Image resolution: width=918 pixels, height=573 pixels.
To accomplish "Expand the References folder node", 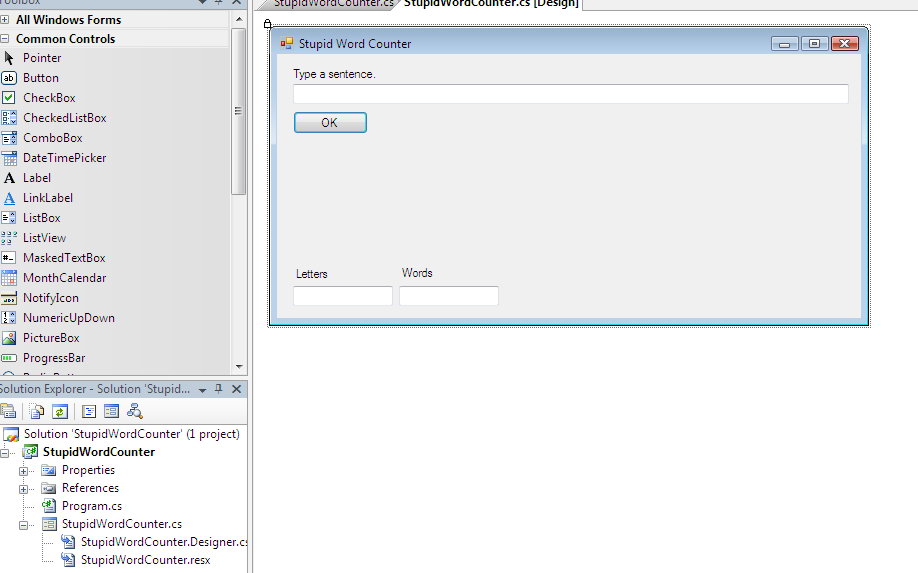I will point(23,489).
